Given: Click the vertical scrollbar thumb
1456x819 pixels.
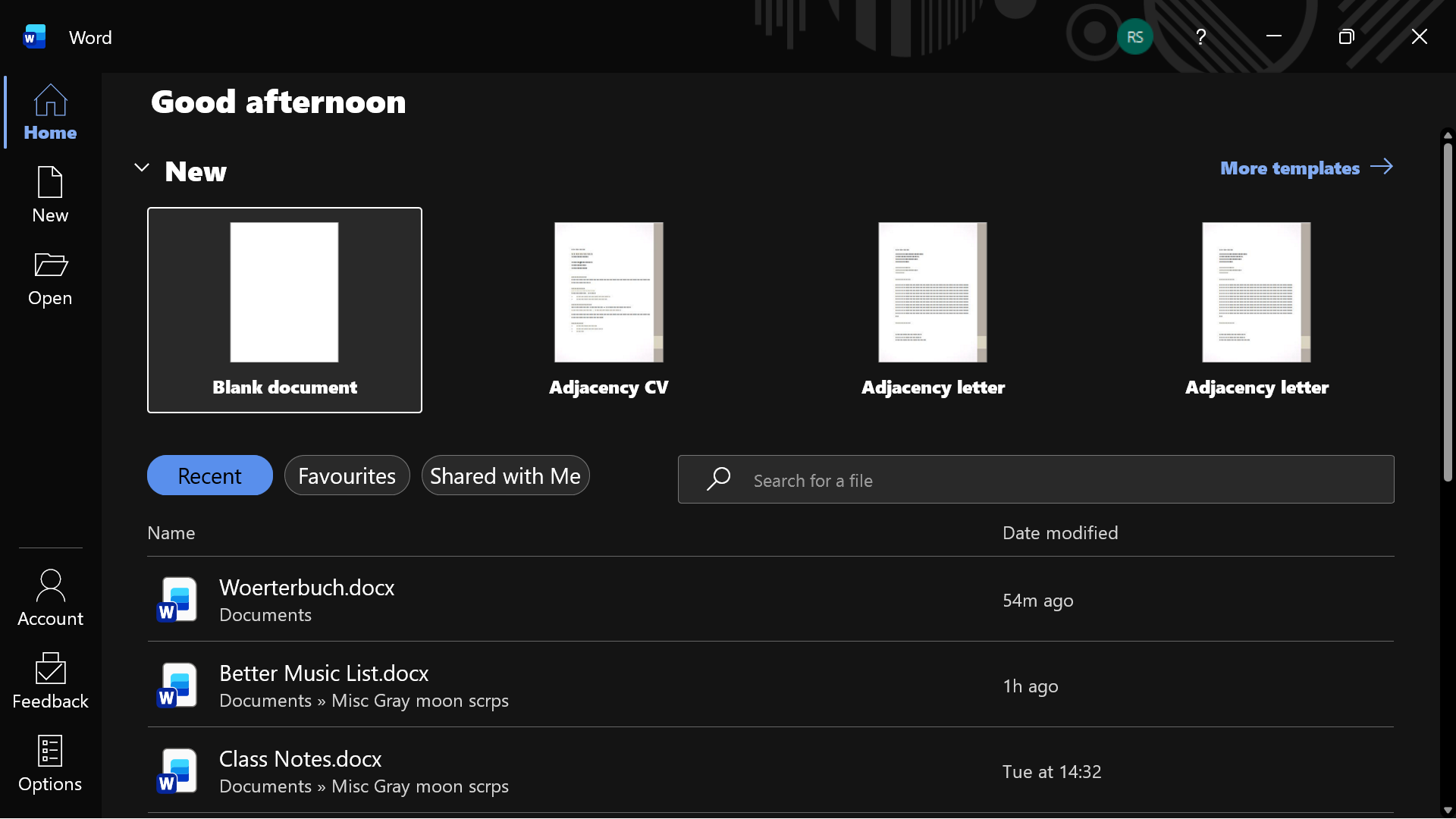Looking at the screenshot, I should tap(1448, 311).
